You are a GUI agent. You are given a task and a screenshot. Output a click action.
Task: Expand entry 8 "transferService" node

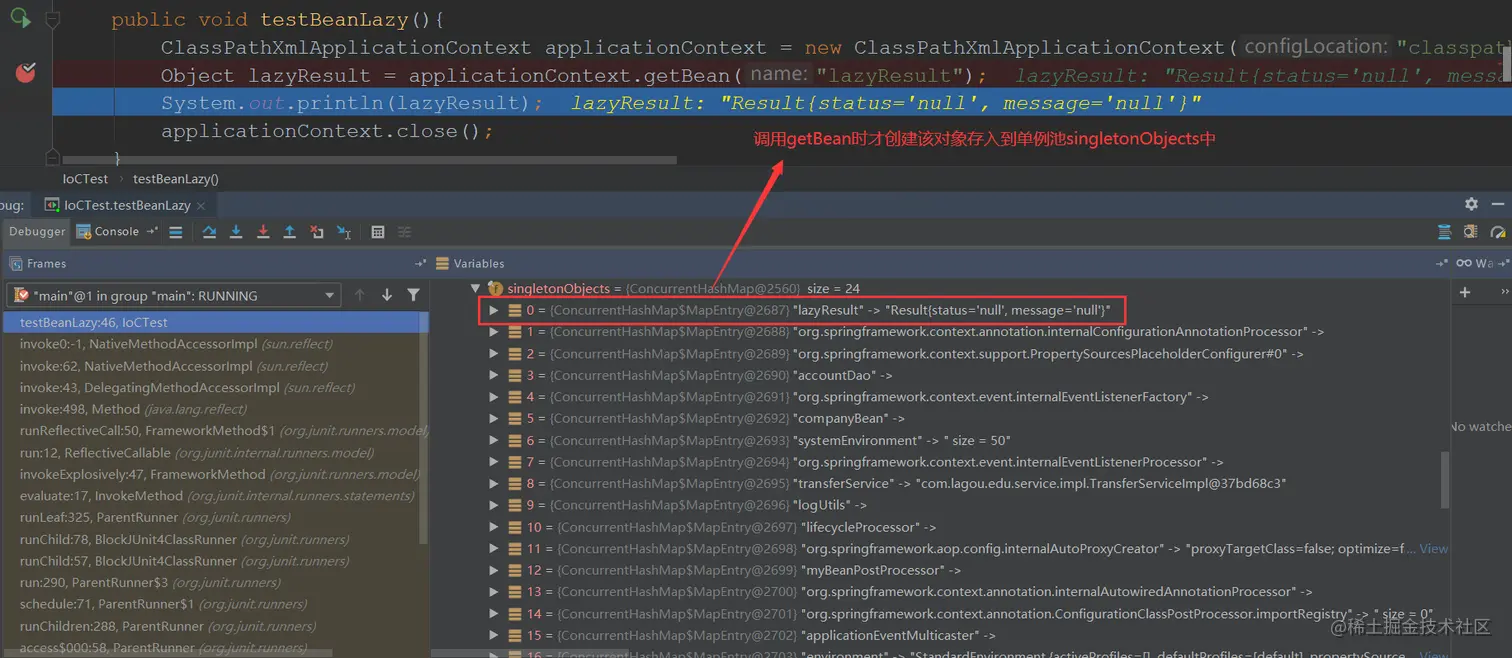click(494, 483)
